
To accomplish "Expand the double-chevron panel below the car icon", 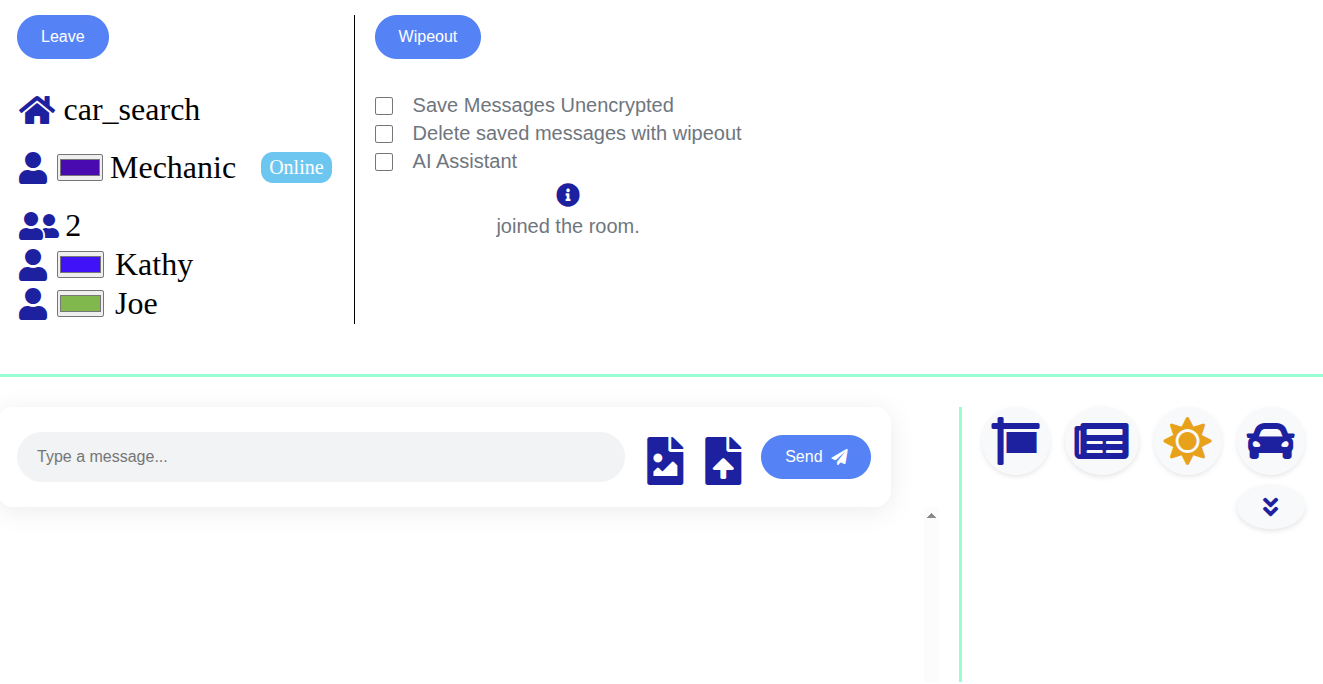I will (x=1270, y=507).
